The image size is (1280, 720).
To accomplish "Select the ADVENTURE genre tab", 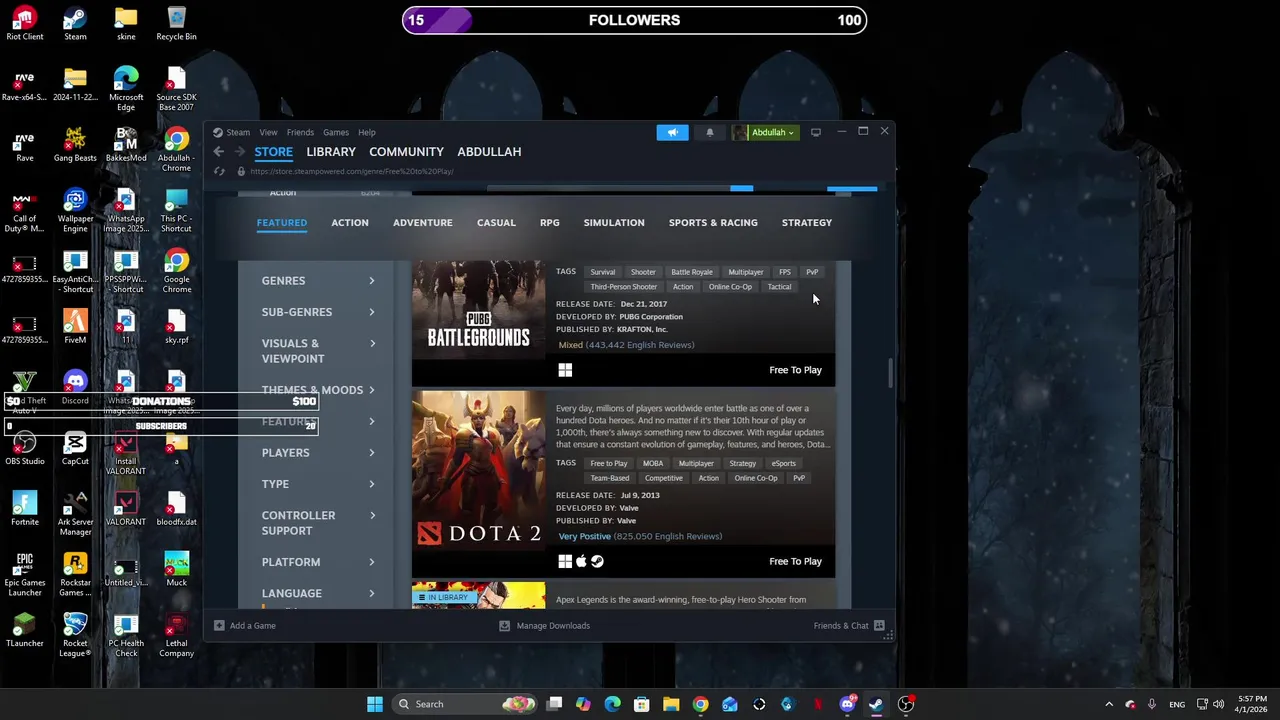I will (423, 223).
